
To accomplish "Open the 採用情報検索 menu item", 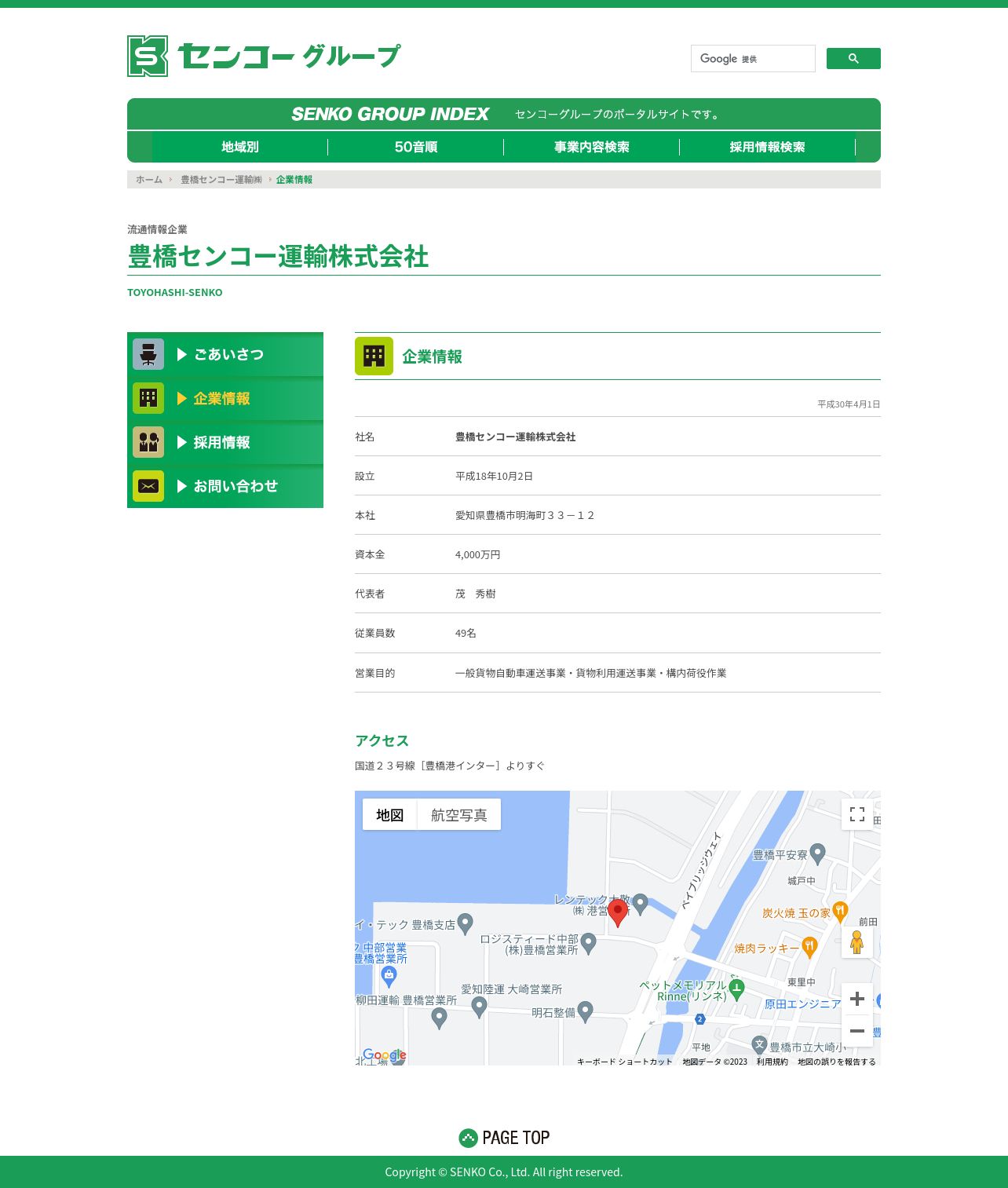I will coord(768,147).
